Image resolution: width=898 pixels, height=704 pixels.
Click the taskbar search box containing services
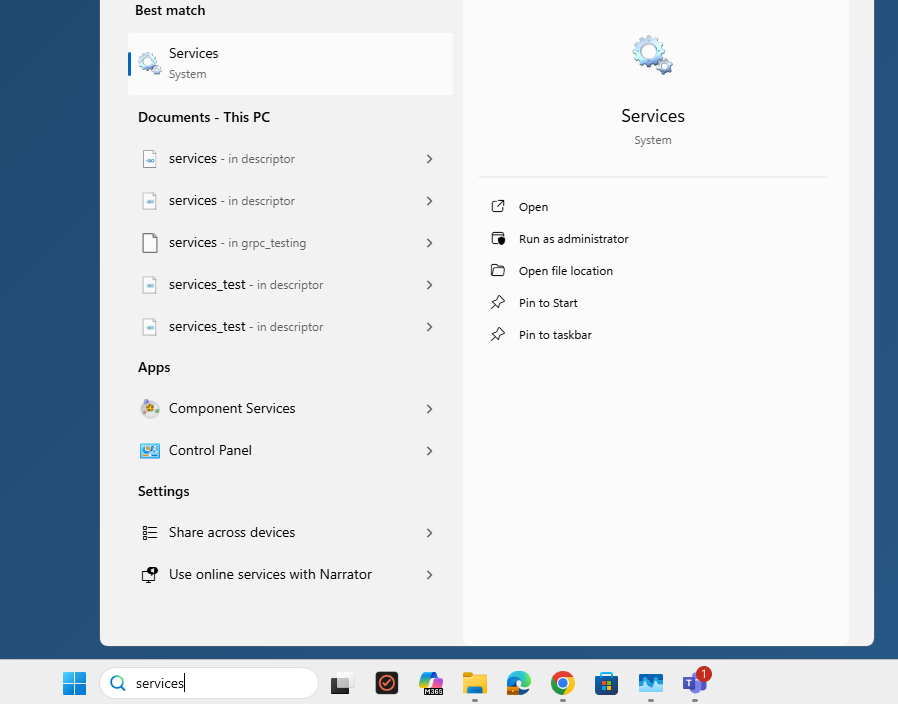(x=208, y=683)
